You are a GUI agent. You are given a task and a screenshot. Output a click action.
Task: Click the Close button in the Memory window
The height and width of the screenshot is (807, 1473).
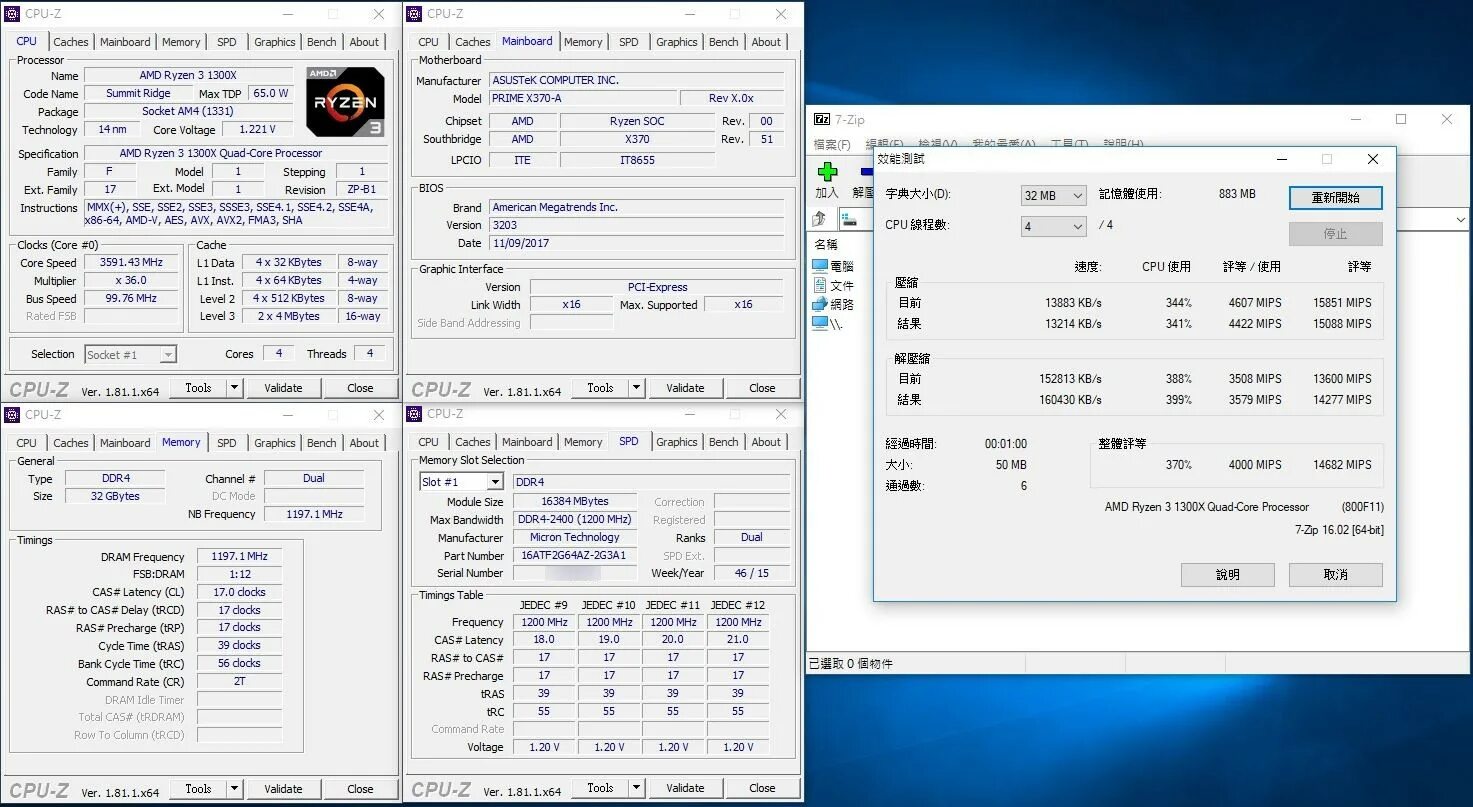tap(360, 788)
